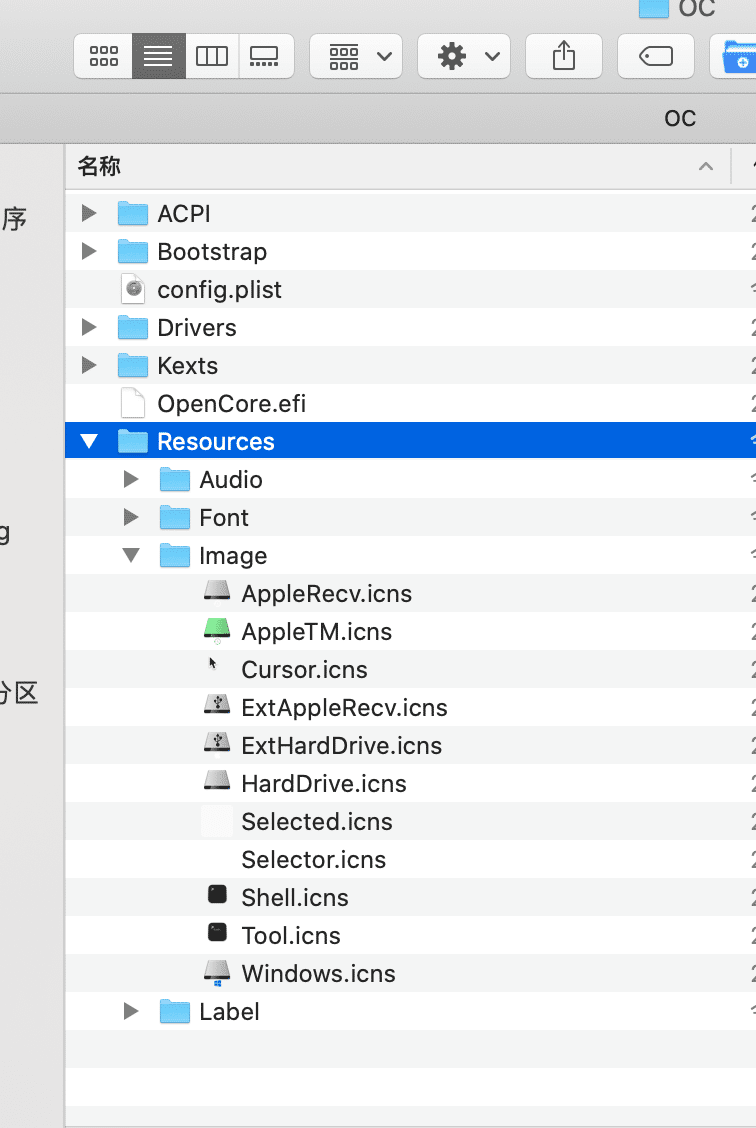Click the Edit Tags toolbar button
The image size is (756, 1128).
pos(655,55)
